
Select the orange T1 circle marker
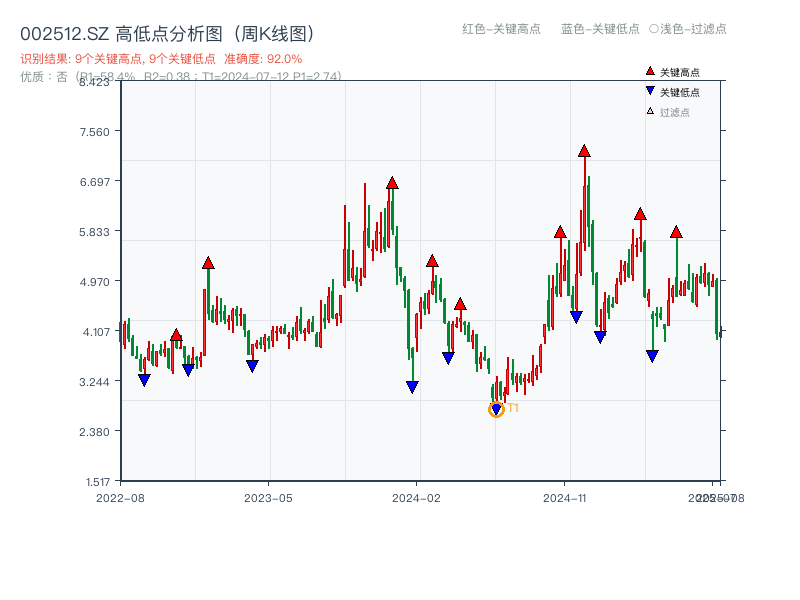496,410
